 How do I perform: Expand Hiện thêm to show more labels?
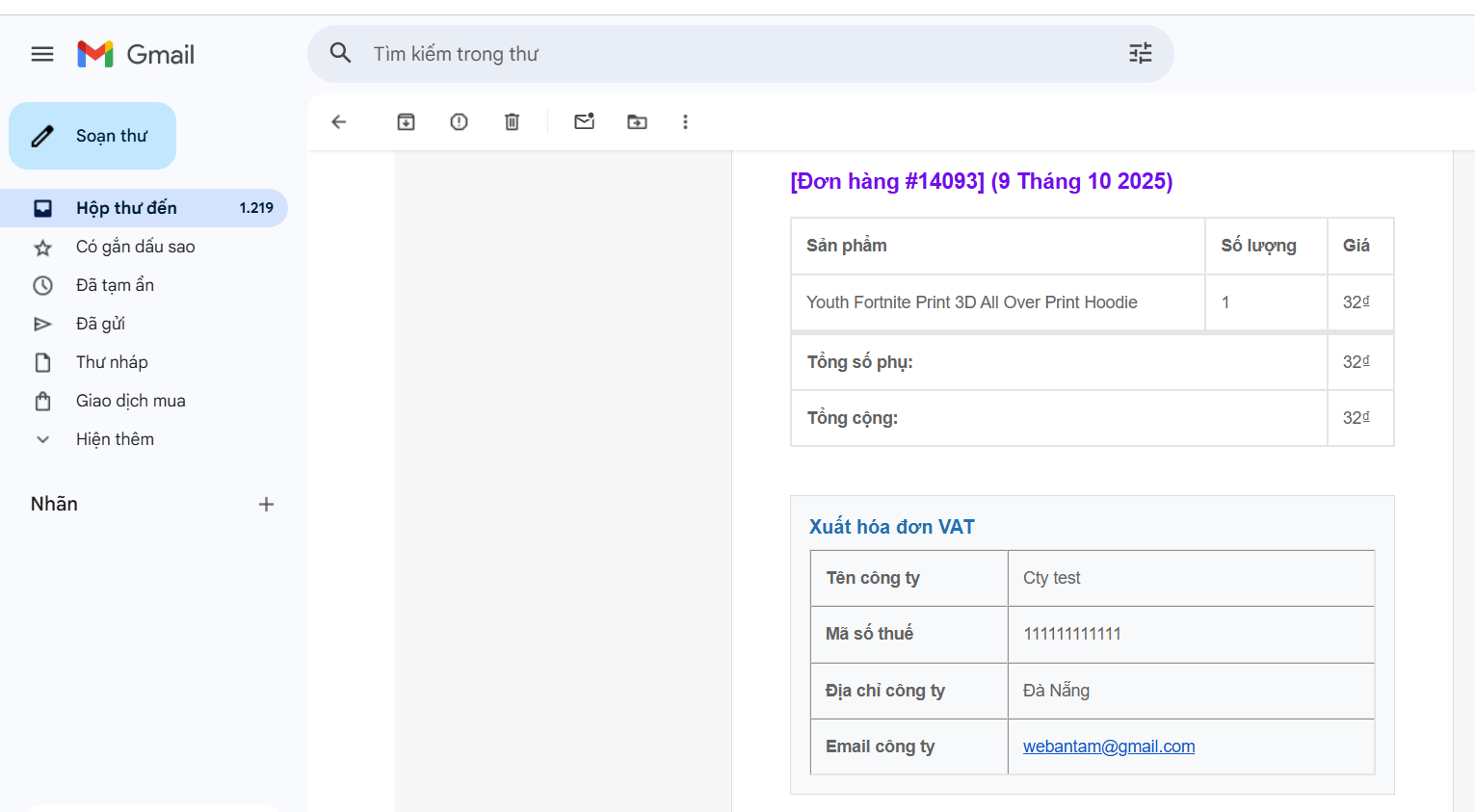point(115,438)
